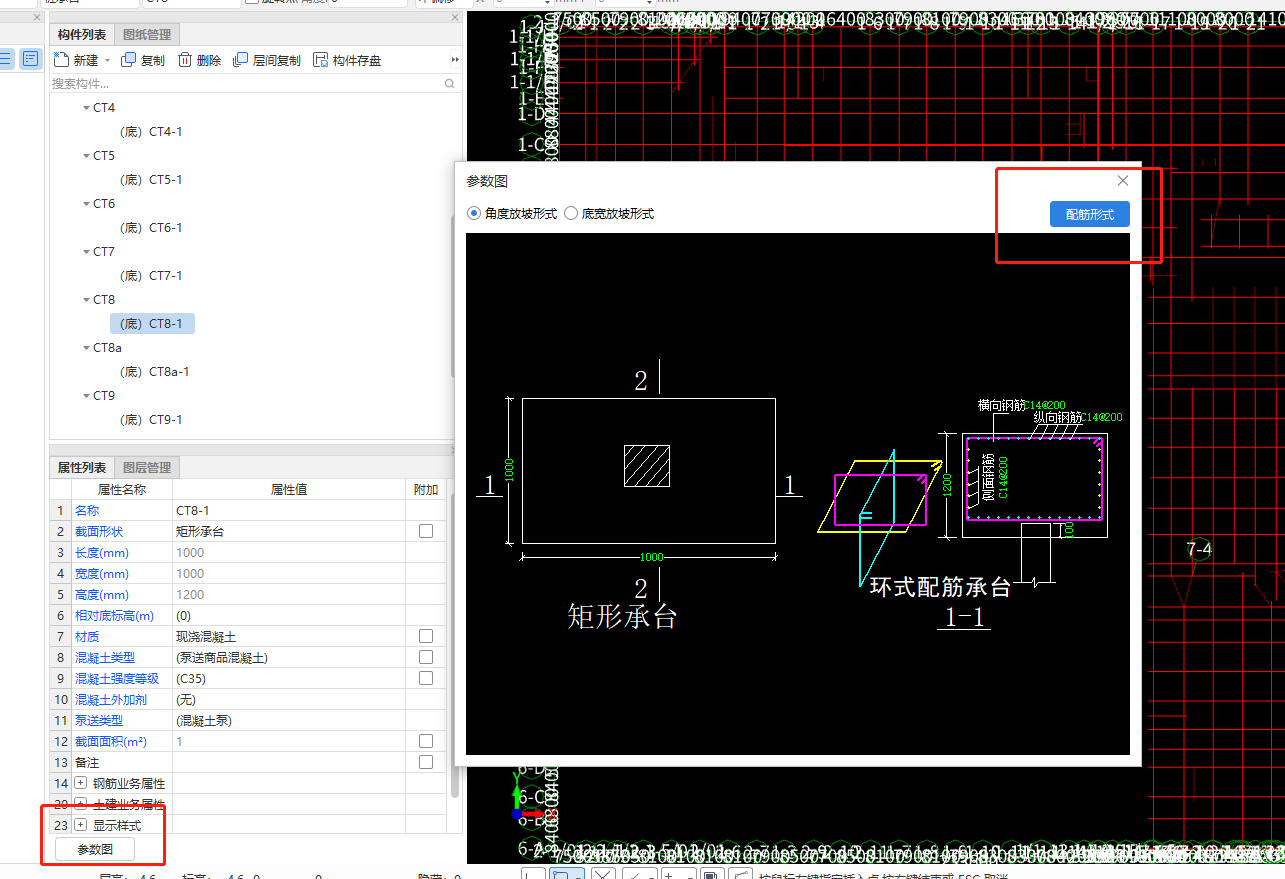Tick the 附加 checkbox for 材质
Screen dimensions: 1285x879
(x=426, y=636)
